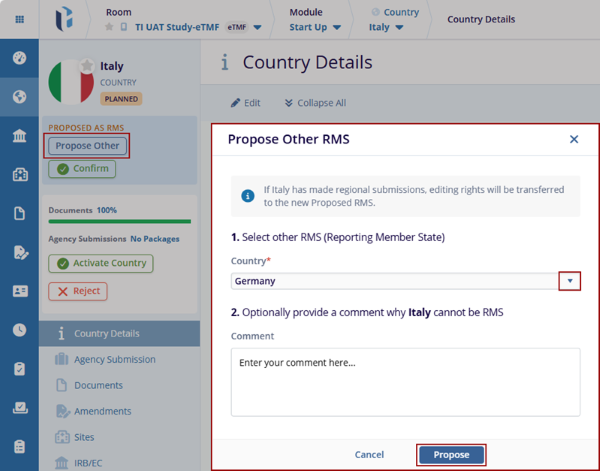Click the ID card contacts icon in sidebar
This screenshot has width=600, height=471.
click(x=19, y=291)
